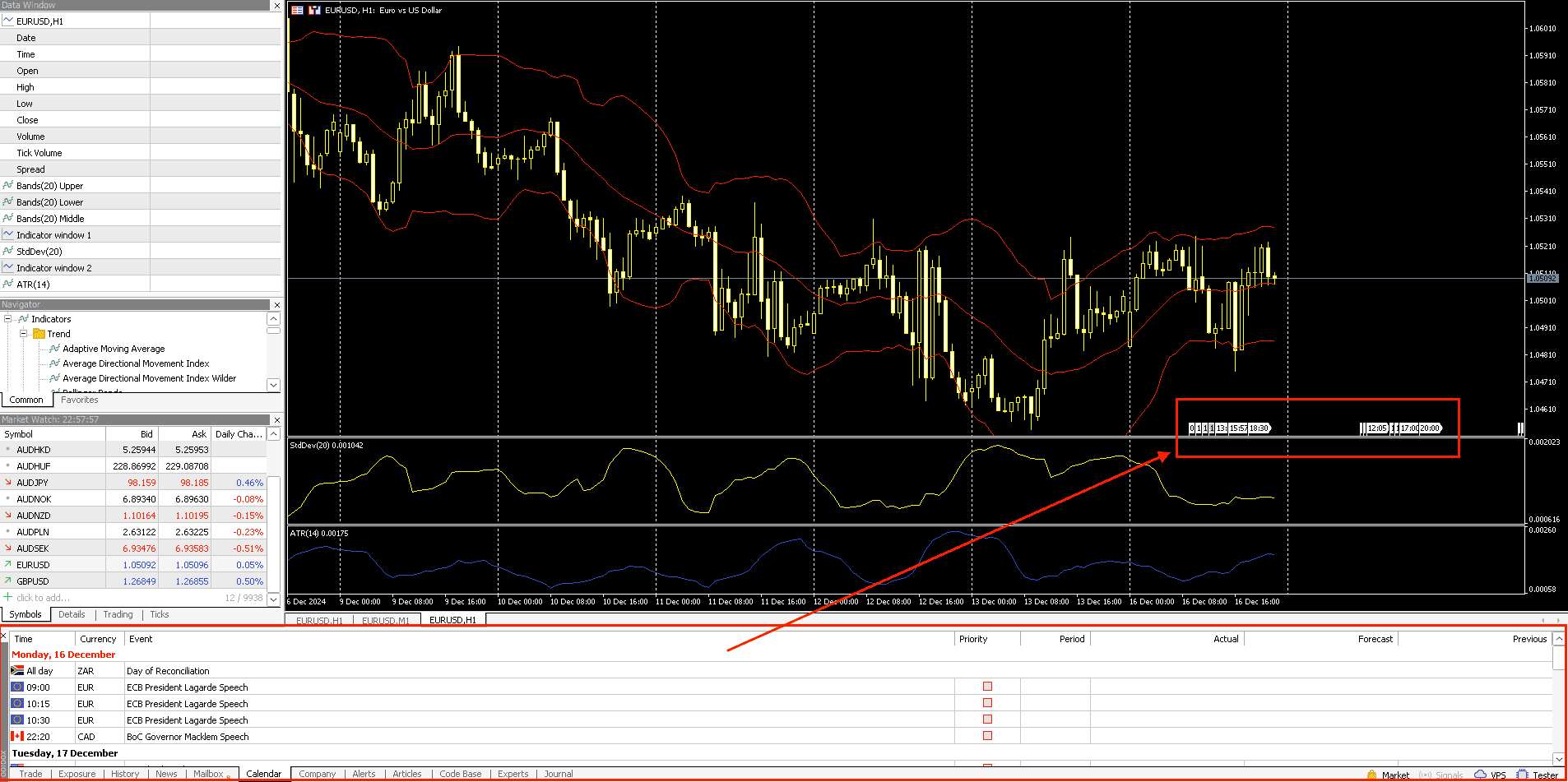Check Priority for BoC Governor Macklem Speech
Image resolution: width=1568 pixels, height=782 pixels.
[x=987, y=735]
